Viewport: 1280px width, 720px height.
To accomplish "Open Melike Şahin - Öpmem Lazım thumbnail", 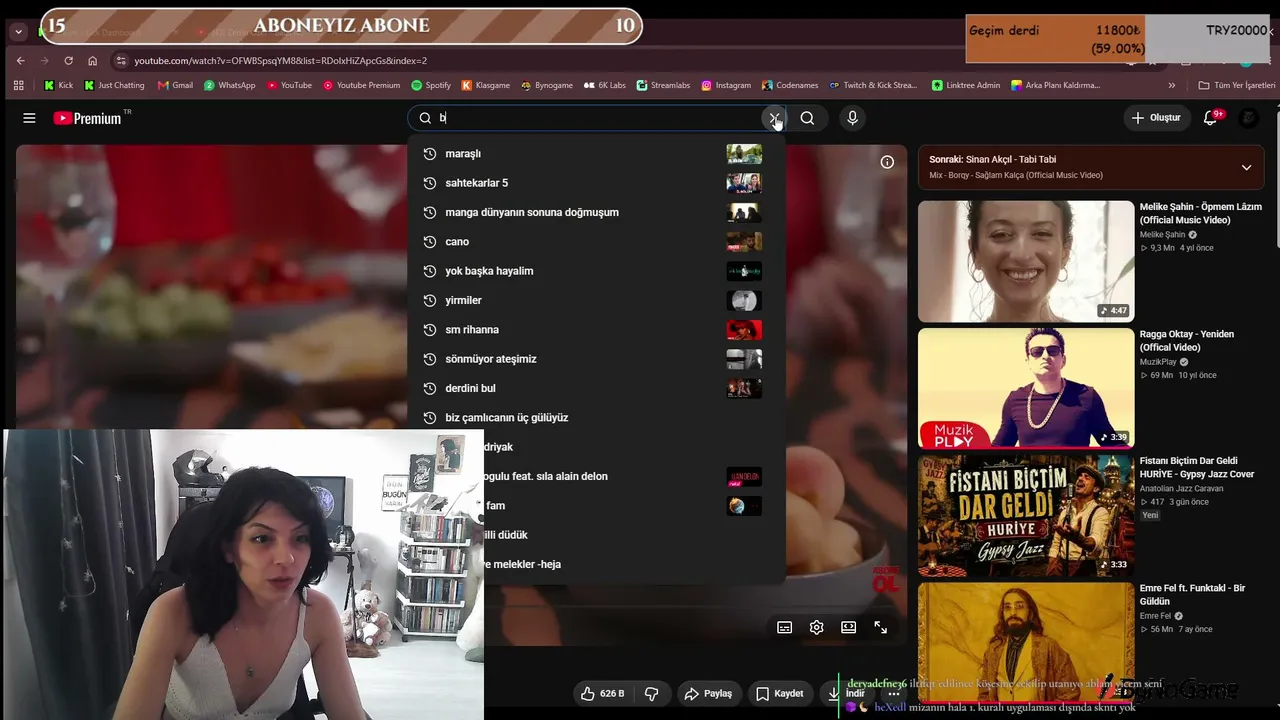I will 1026,261.
